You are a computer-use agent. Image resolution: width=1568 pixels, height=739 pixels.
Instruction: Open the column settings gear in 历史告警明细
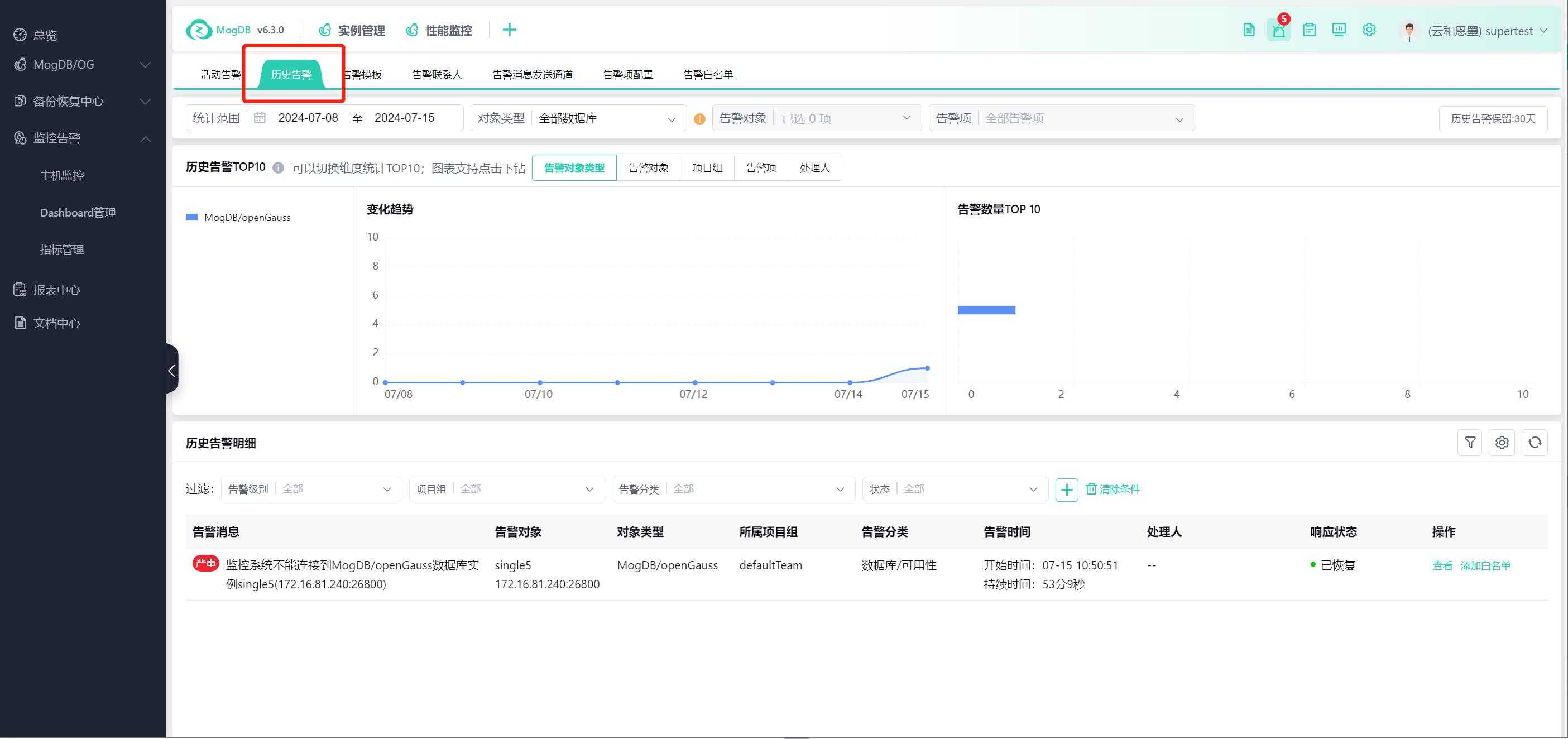1502,443
